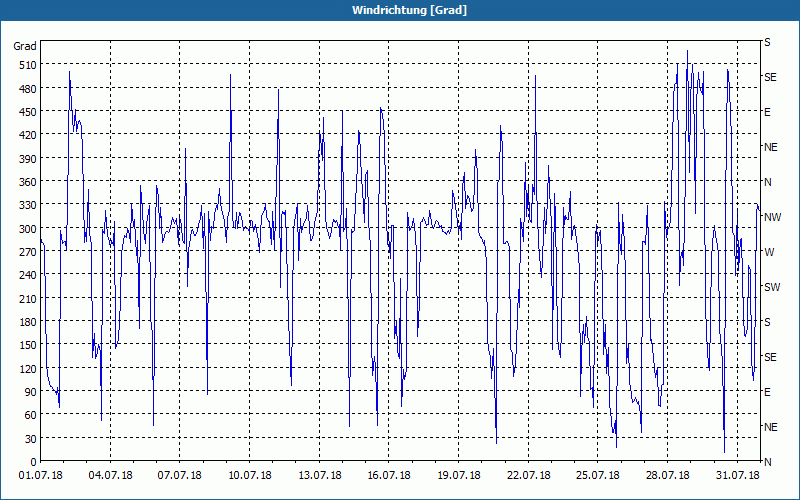
Task: Click the date label 16.07.18
Action: (x=389, y=476)
